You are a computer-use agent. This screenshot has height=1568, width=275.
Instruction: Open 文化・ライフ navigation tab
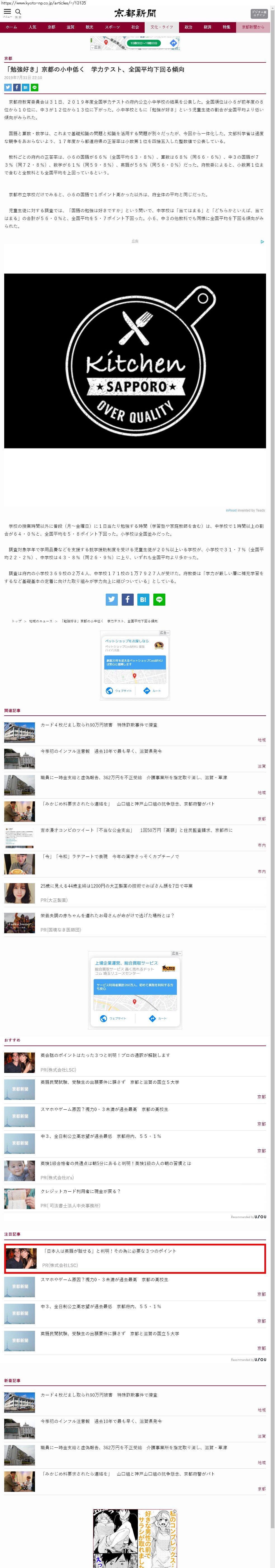[x=162, y=27]
